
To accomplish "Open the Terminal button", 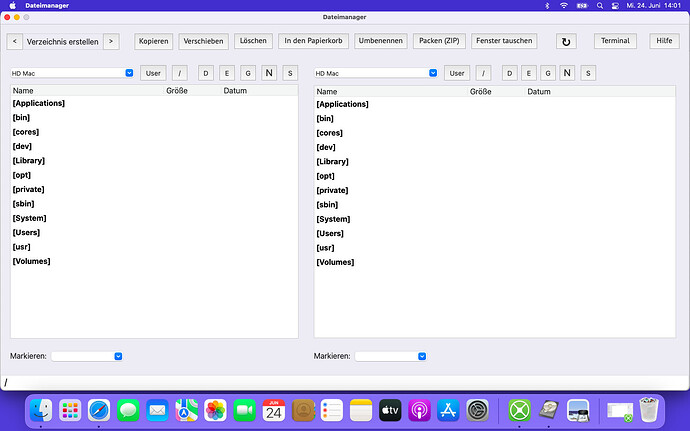I will click(615, 41).
